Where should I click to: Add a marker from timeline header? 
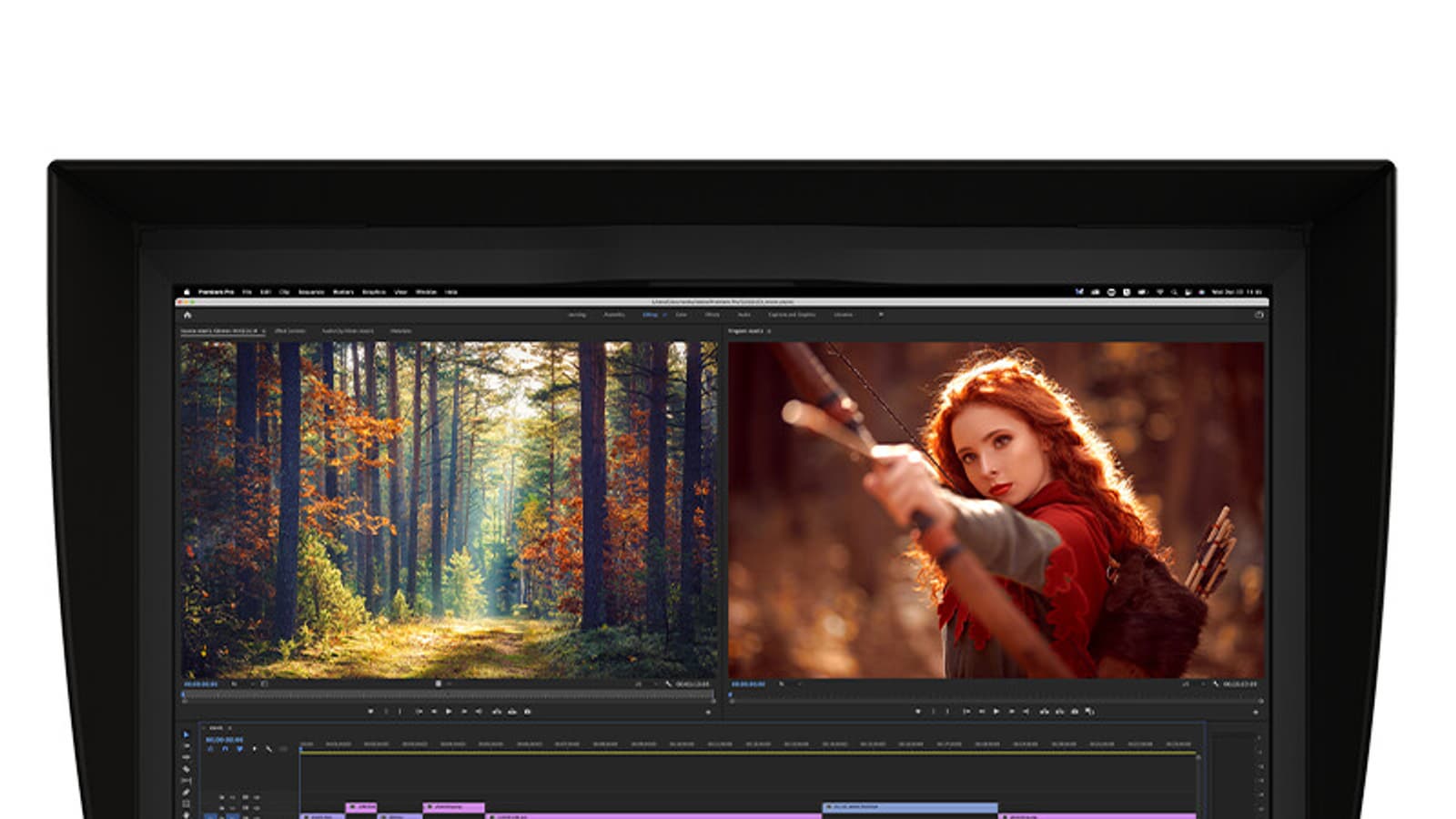tap(254, 749)
